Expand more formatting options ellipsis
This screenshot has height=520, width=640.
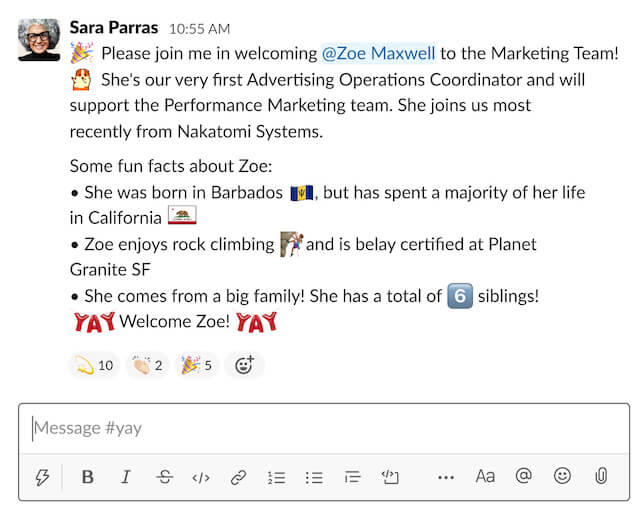click(x=446, y=477)
